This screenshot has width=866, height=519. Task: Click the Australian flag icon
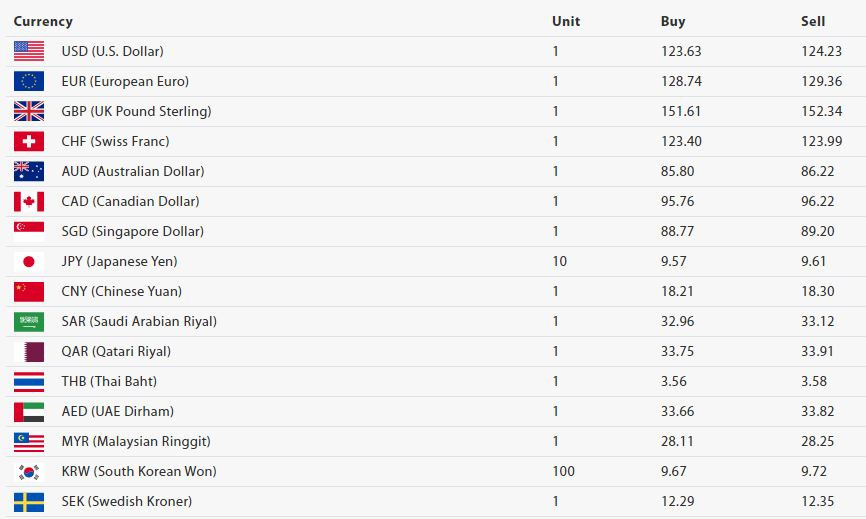(x=29, y=171)
